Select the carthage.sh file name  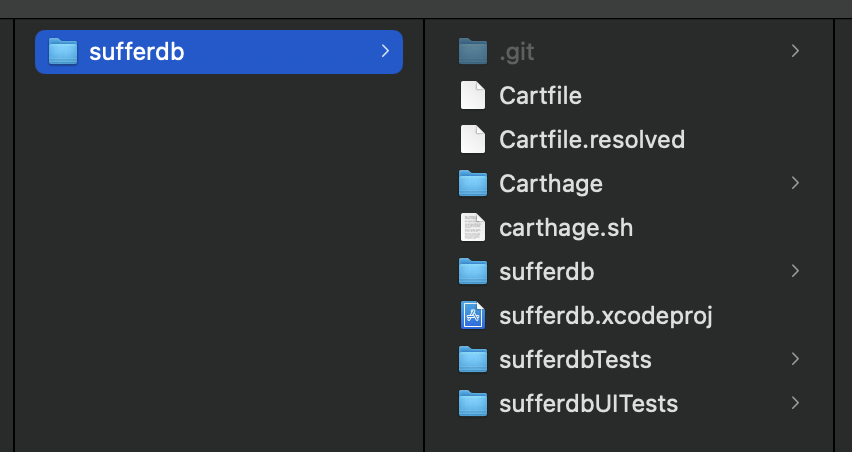[566, 227]
